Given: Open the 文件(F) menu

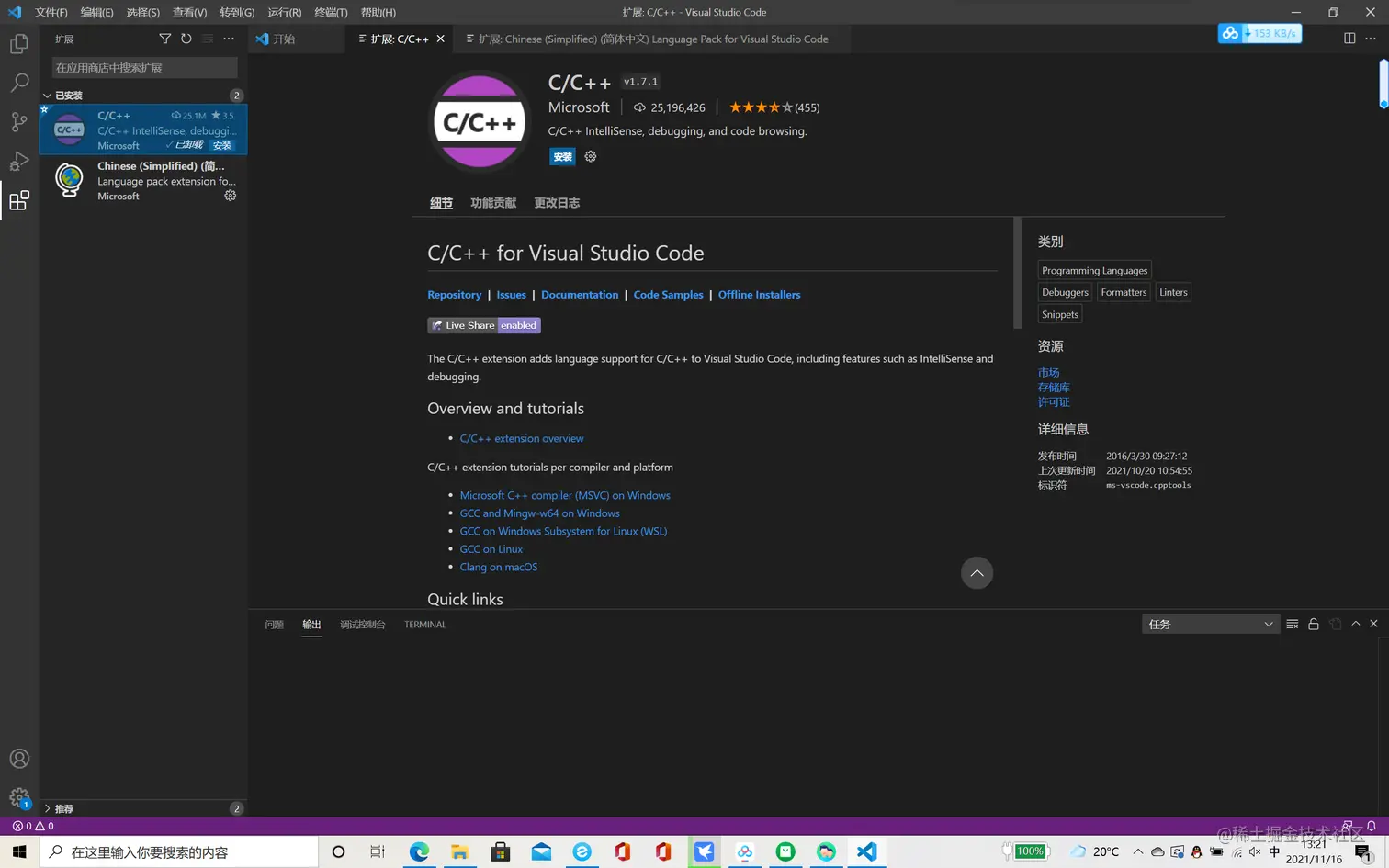Looking at the screenshot, I should 51,12.
